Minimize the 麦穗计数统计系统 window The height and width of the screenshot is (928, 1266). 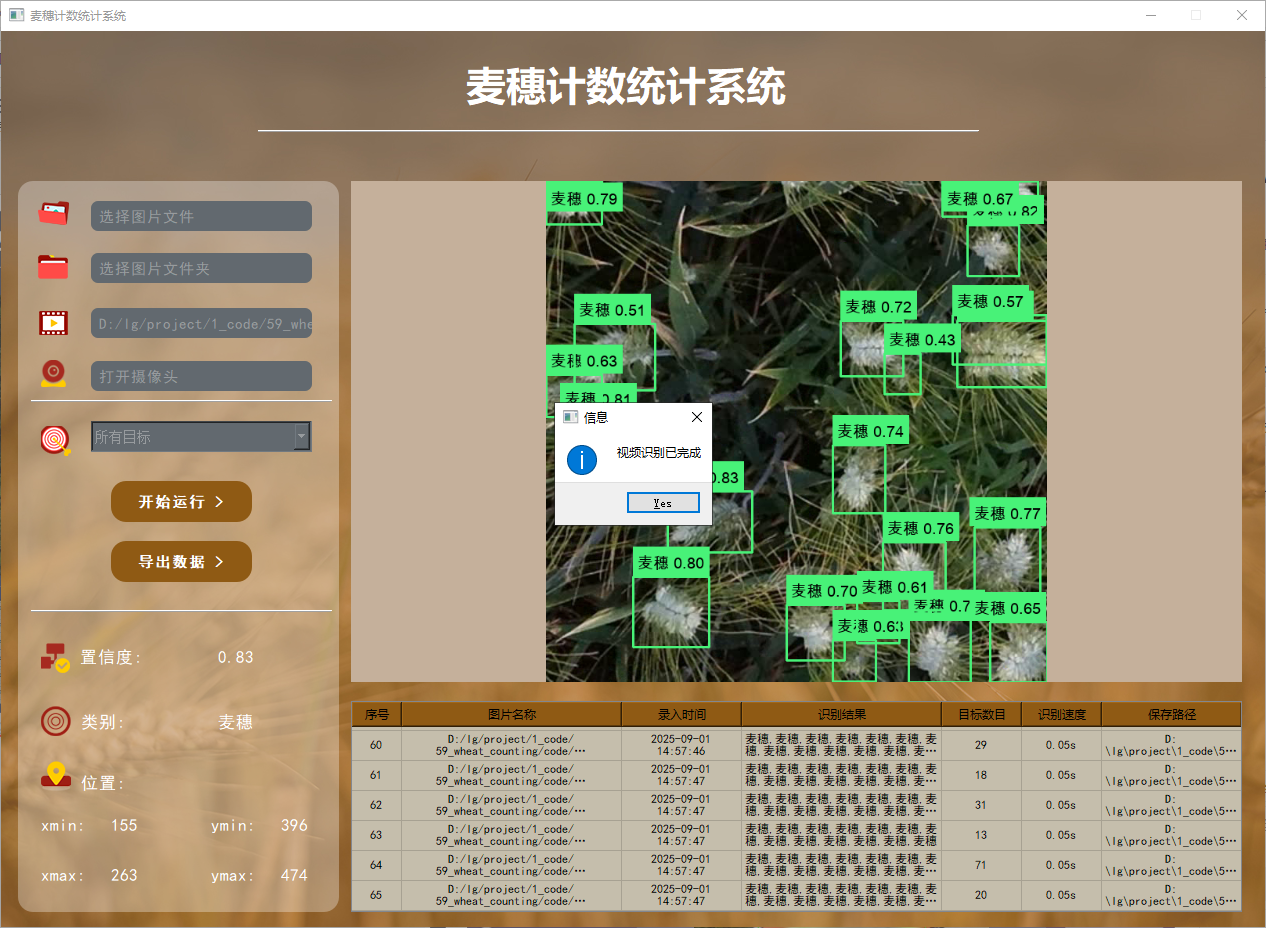(x=1150, y=15)
